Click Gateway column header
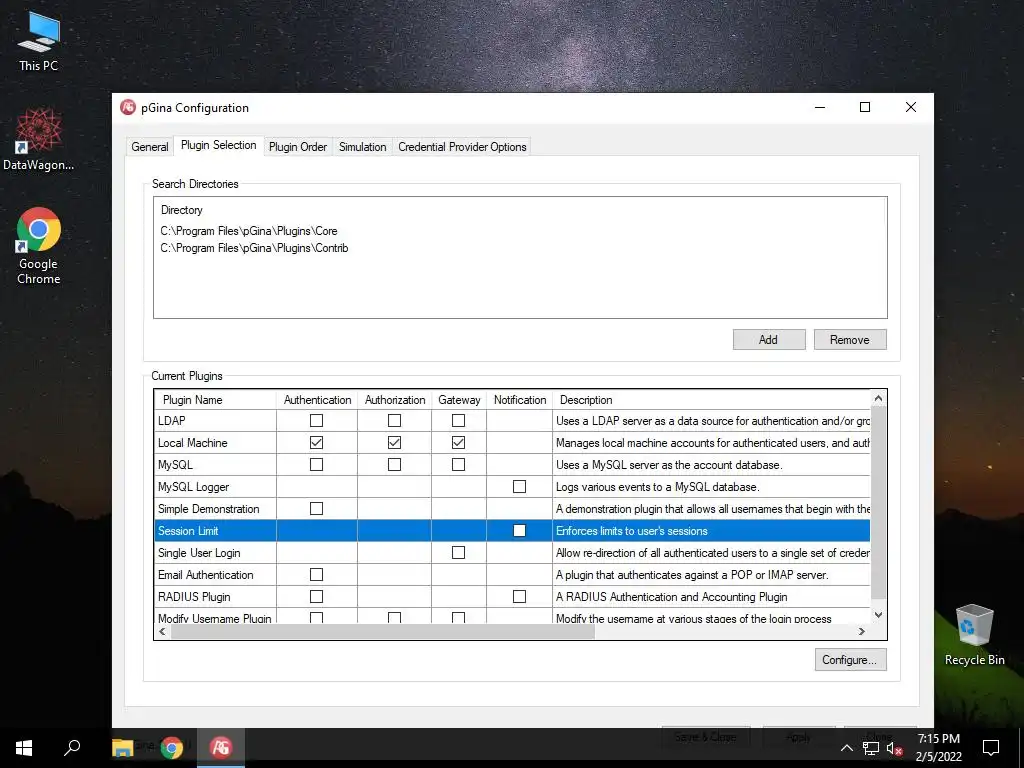Viewport: 1024px width, 768px height. 459,400
